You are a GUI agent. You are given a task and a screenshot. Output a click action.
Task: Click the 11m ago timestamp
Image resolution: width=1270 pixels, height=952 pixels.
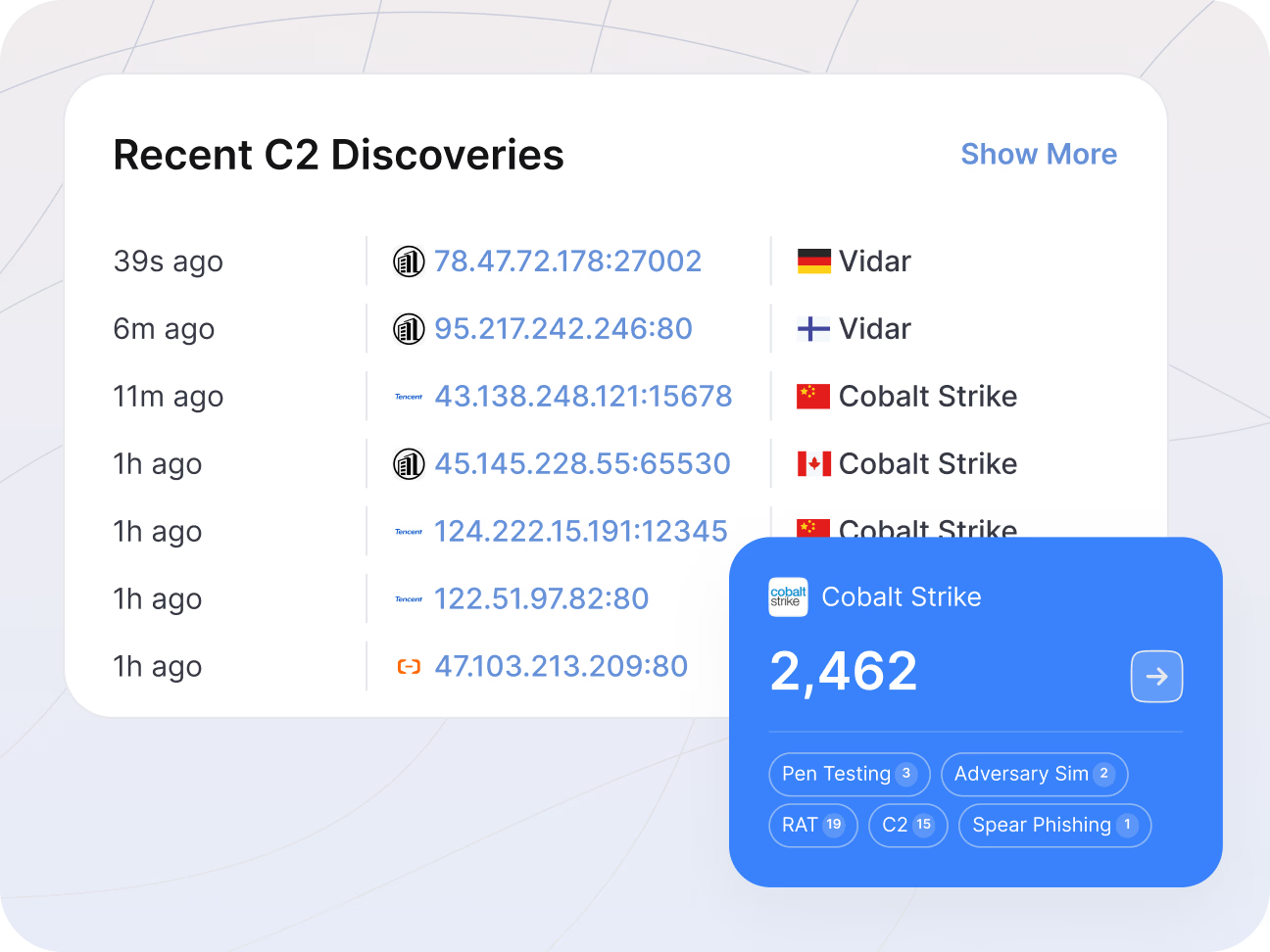[x=169, y=397]
